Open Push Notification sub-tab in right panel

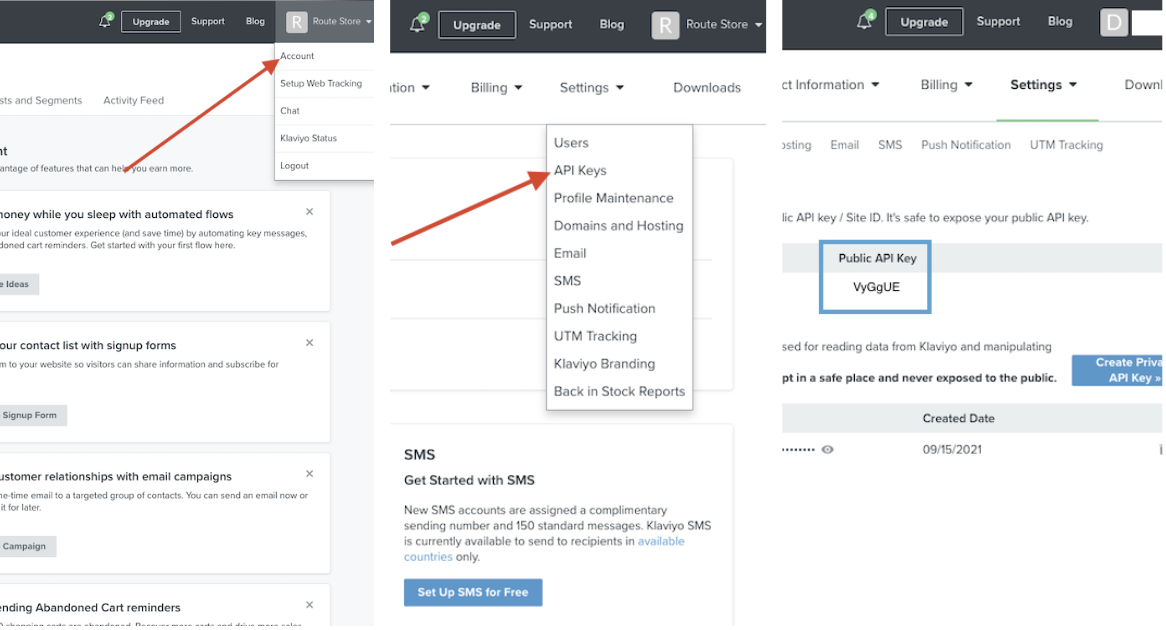tap(965, 145)
